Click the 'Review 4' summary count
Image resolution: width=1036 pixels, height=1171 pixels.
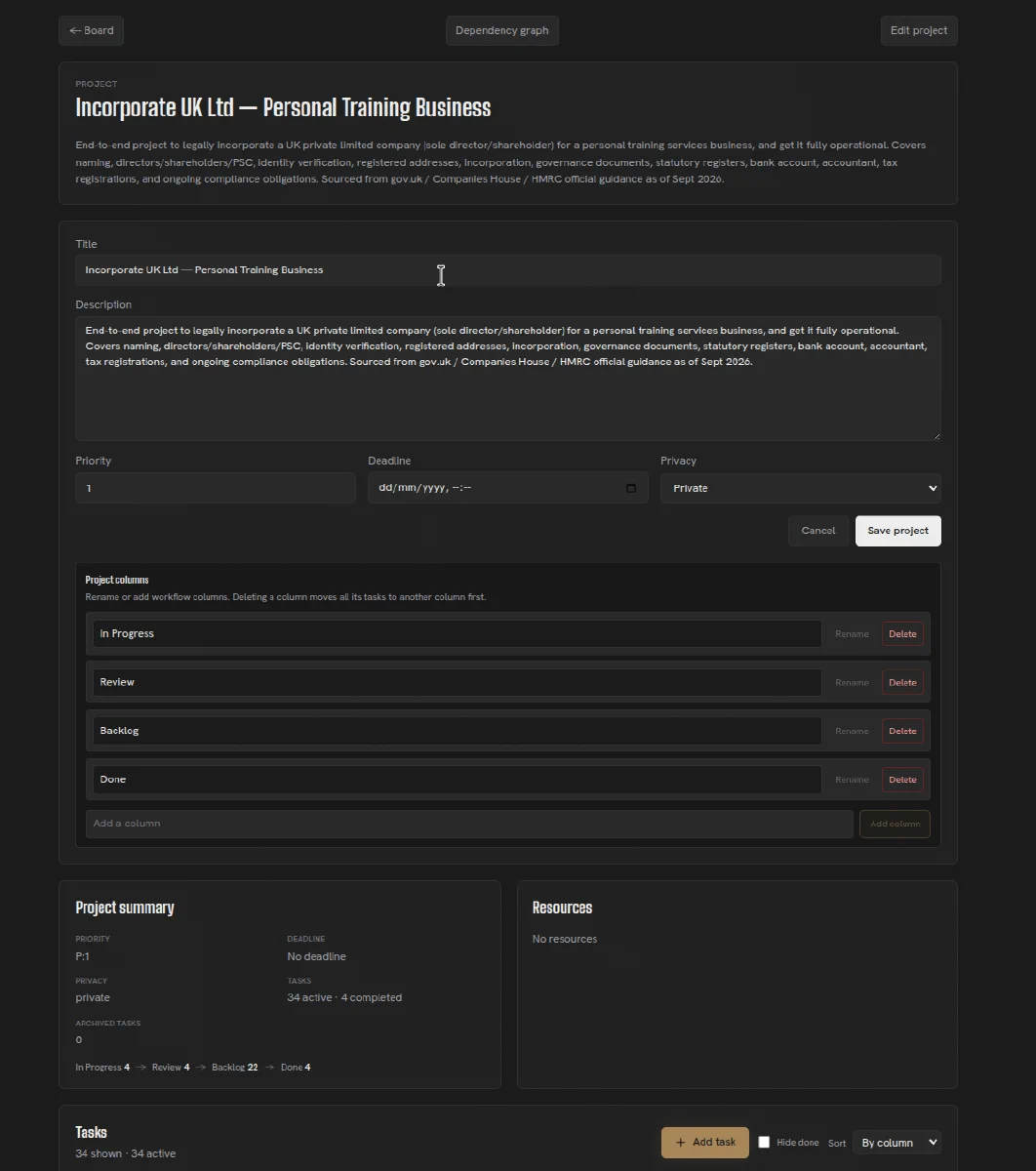click(x=171, y=1068)
